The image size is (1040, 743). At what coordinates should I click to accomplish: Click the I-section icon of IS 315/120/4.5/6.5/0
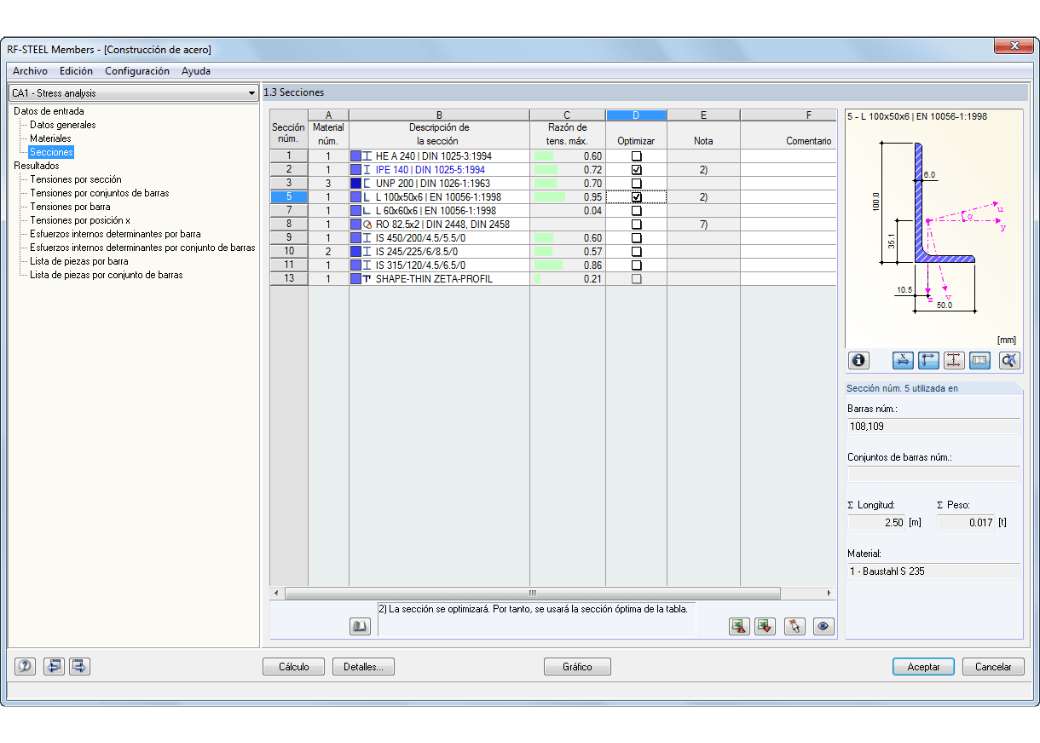point(367,265)
